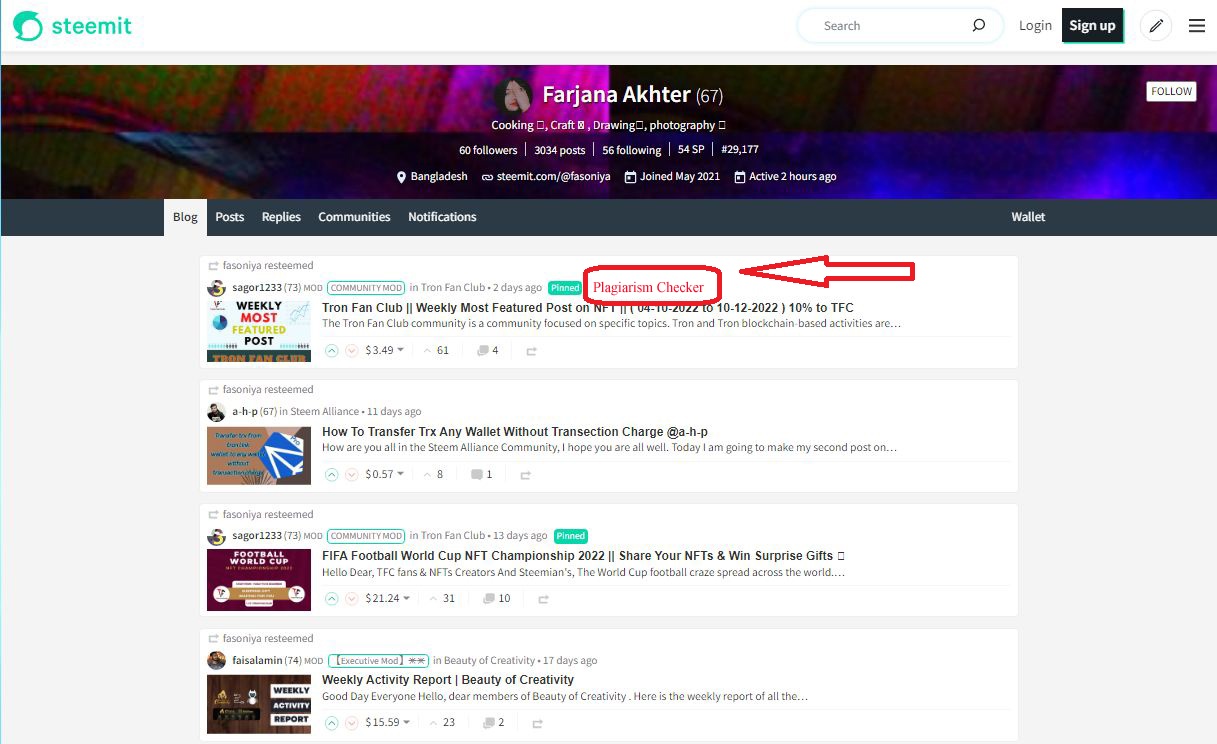Upvote the Weekly Activity Report post
Viewport: 1217px width, 744px height.
(x=332, y=722)
